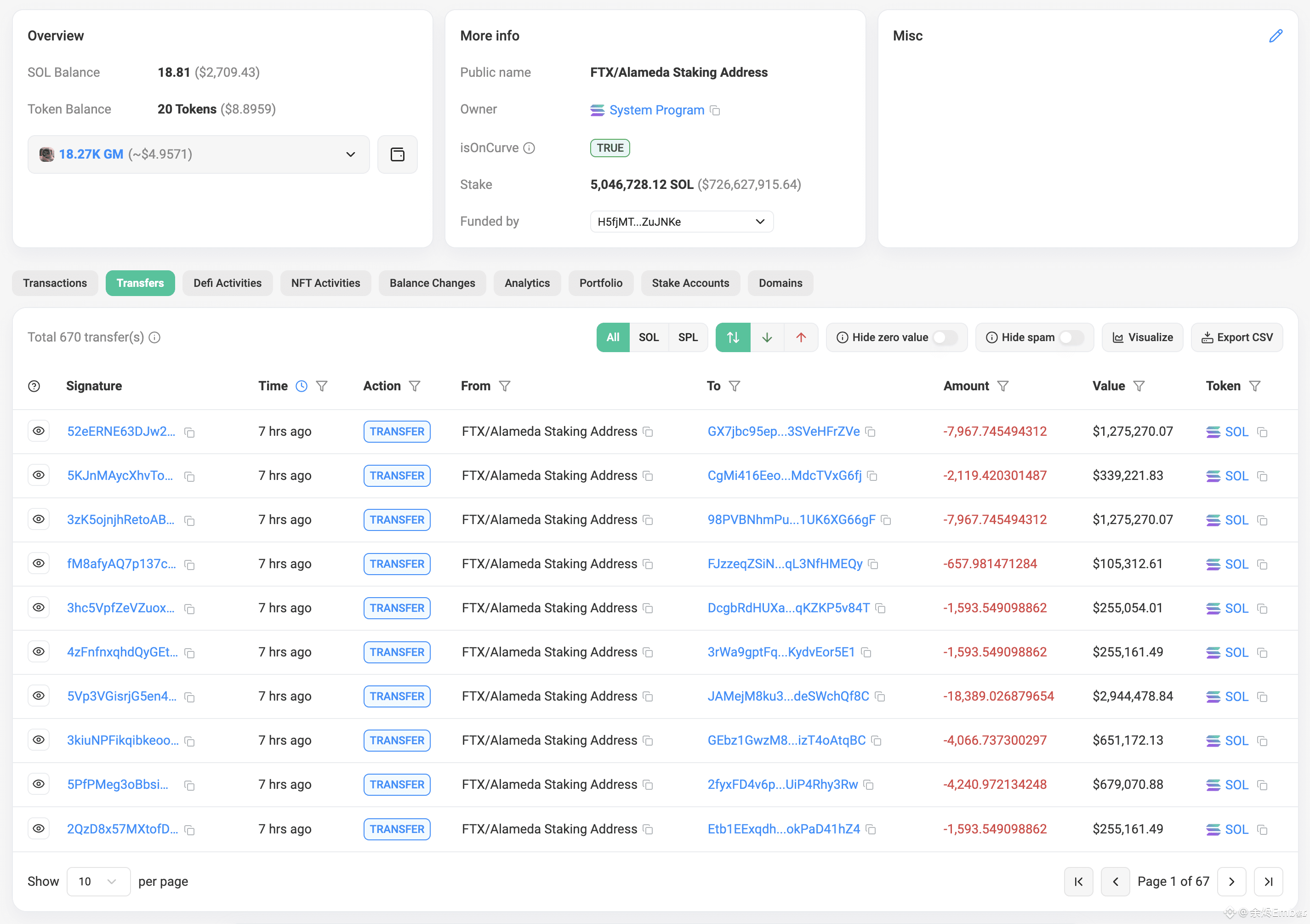Click the Time column clock icon

pos(301,387)
